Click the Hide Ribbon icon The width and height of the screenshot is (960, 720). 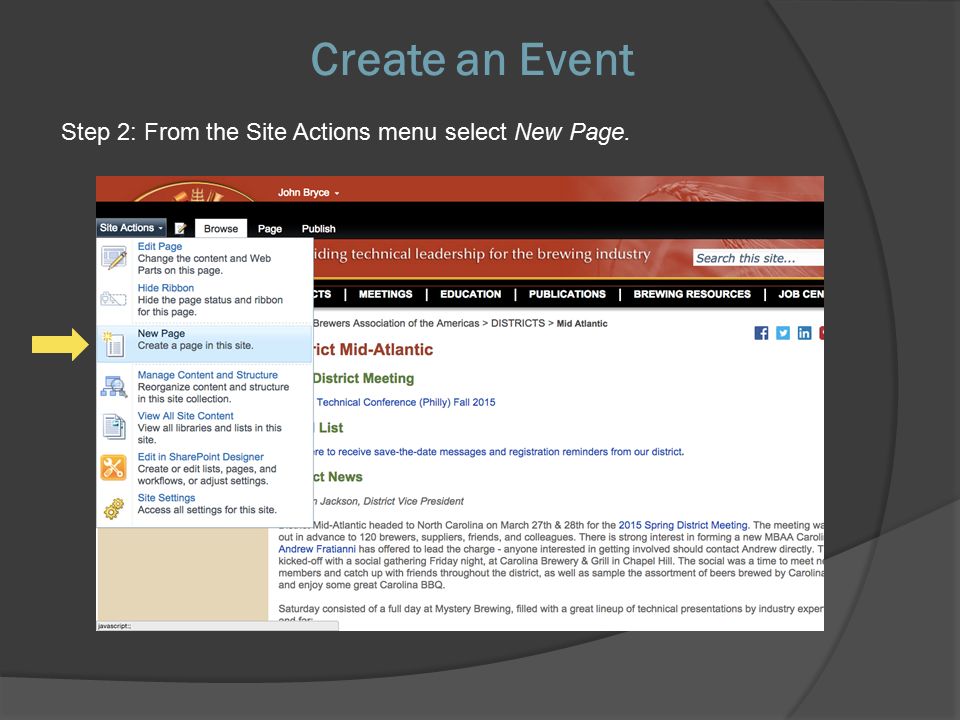coord(113,299)
